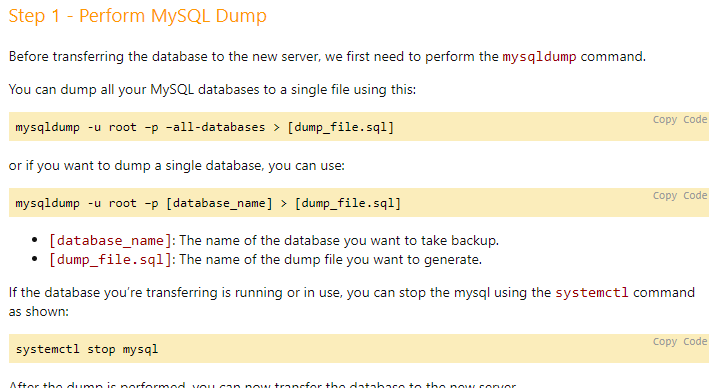This screenshot has height=388, width=723.
Task: Click inside the mysqldump -all-databases code box
Action: tap(359, 126)
